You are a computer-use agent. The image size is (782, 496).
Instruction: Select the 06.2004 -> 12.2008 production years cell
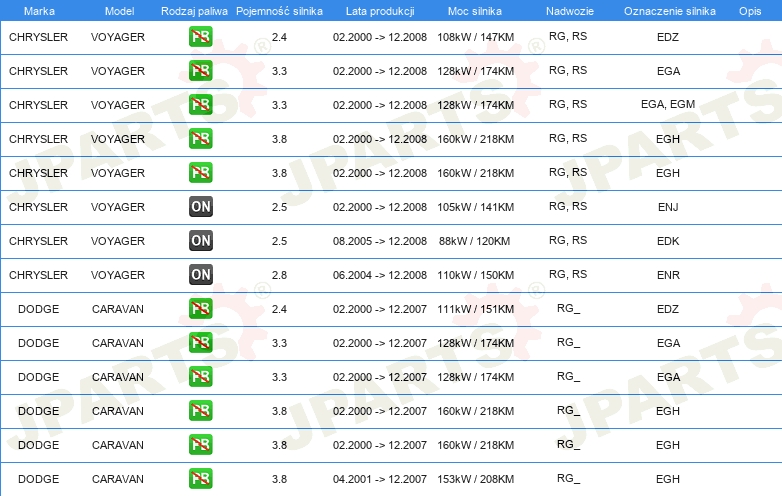click(379, 275)
